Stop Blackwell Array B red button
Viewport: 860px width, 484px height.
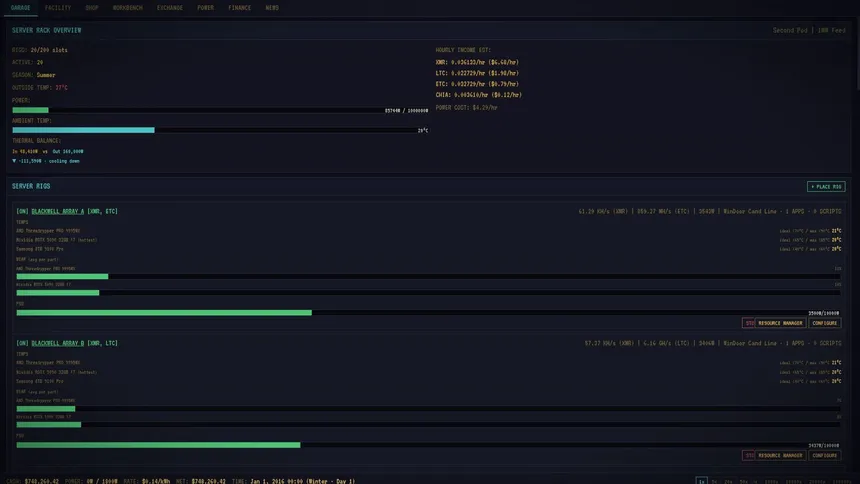coord(749,455)
